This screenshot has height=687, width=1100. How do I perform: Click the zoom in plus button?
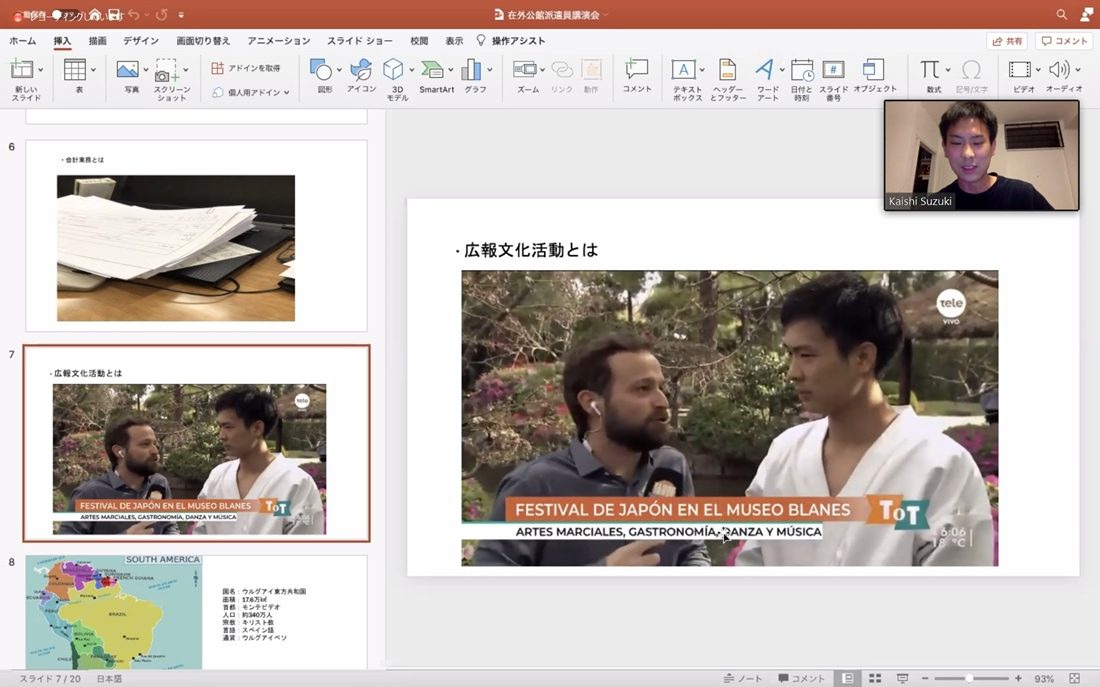[1019, 679]
